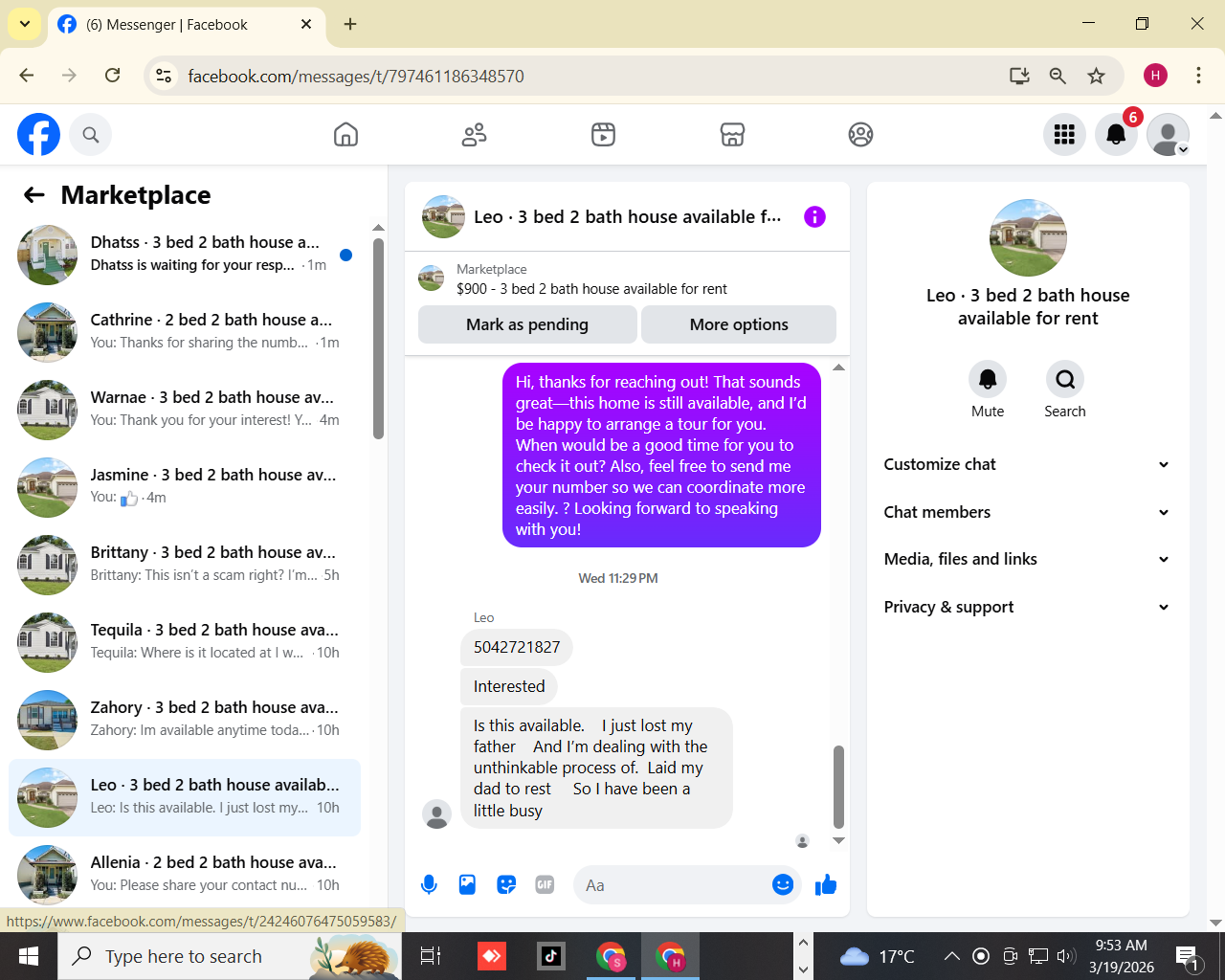The width and height of the screenshot is (1225, 980).
Task: Open the Dhatss conversation
Action: pyautogui.click(x=185, y=255)
